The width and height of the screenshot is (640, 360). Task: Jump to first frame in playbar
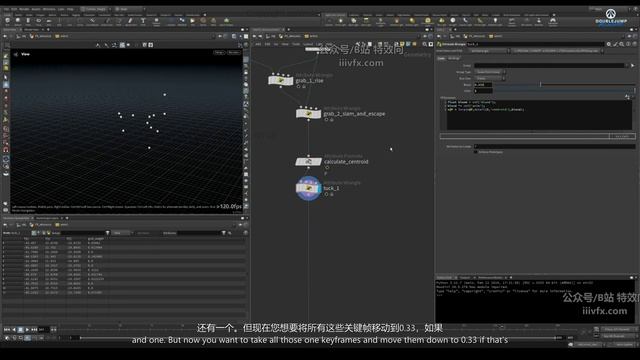point(7,329)
